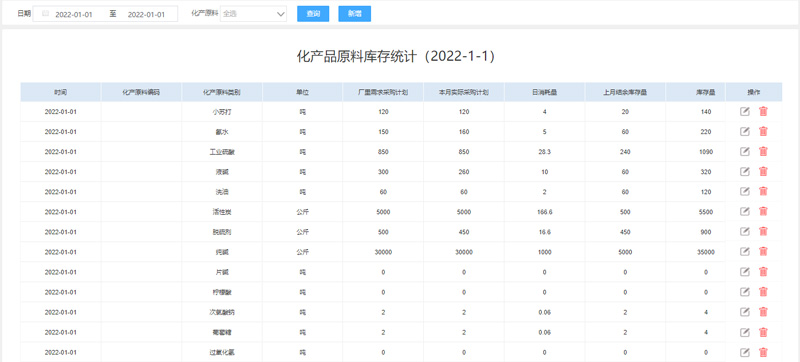Image resolution: width=800 pixels, height=362 pixels.
Task: Delete the 液碱 row
Action: (763, 171)
